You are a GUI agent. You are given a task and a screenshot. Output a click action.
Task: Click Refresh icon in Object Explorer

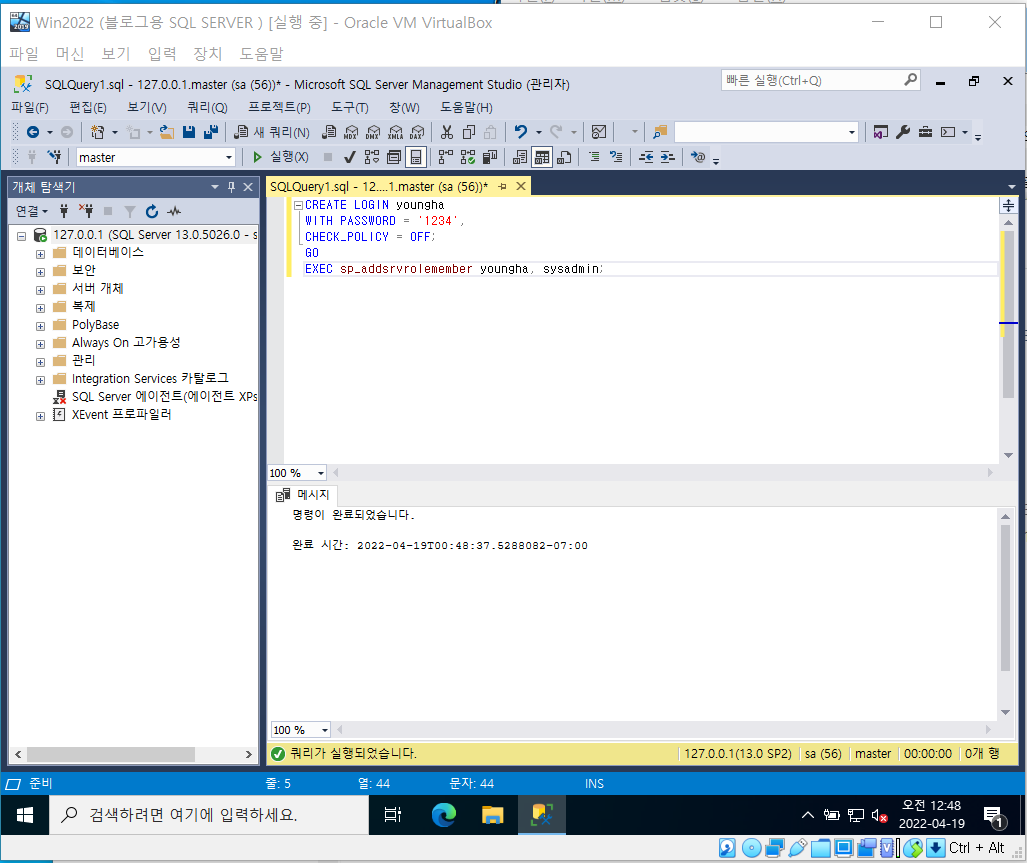tap(152, 211)
